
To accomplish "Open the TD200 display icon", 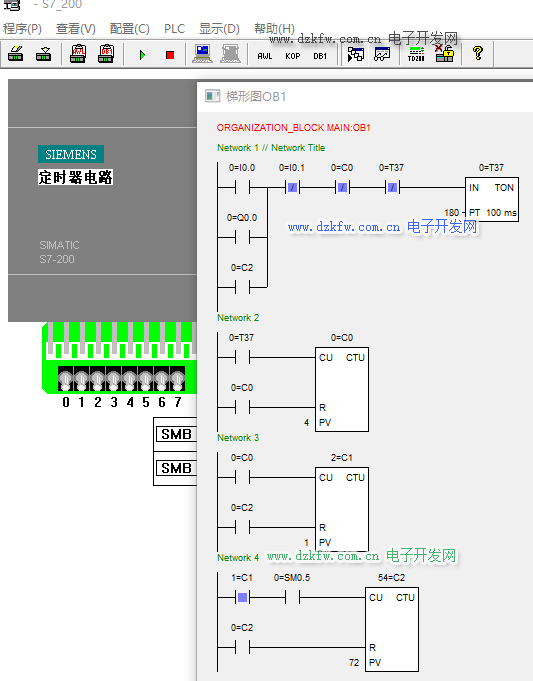I will tap(416, 54).
